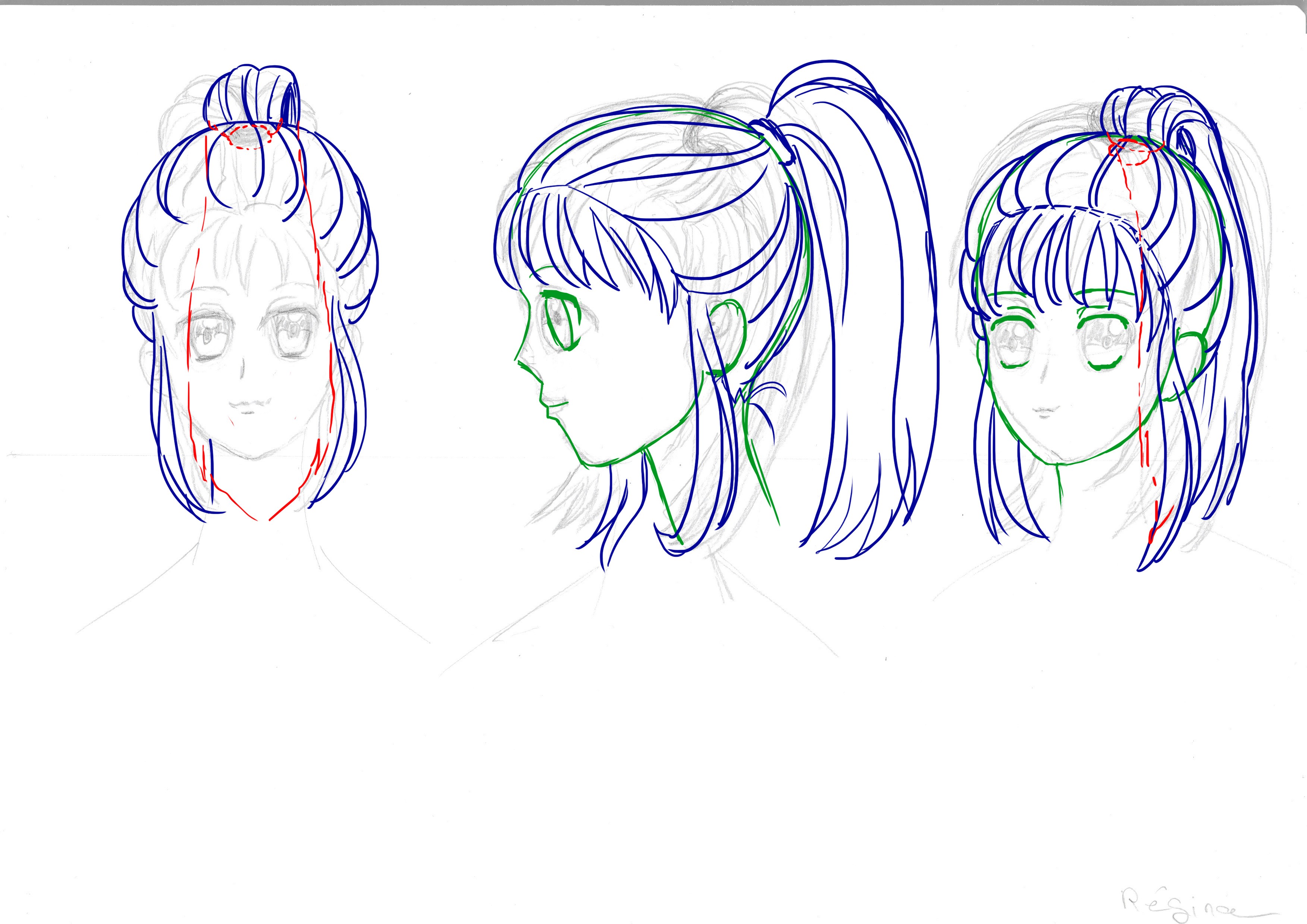Click the green neck line of profile girl

[x=663, y=495]
